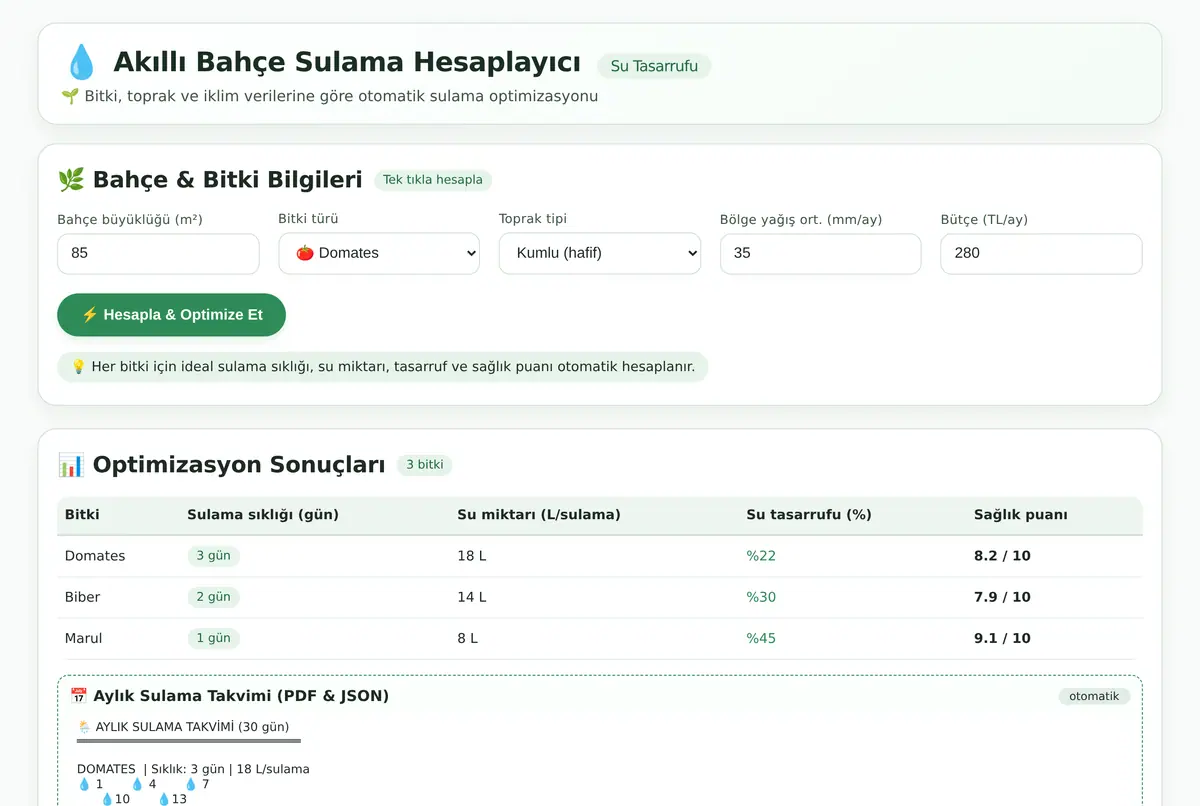This screenshot has height=806, width=1200.
Task: Click the water drop for day 10
Action: [x=107, y=799]
